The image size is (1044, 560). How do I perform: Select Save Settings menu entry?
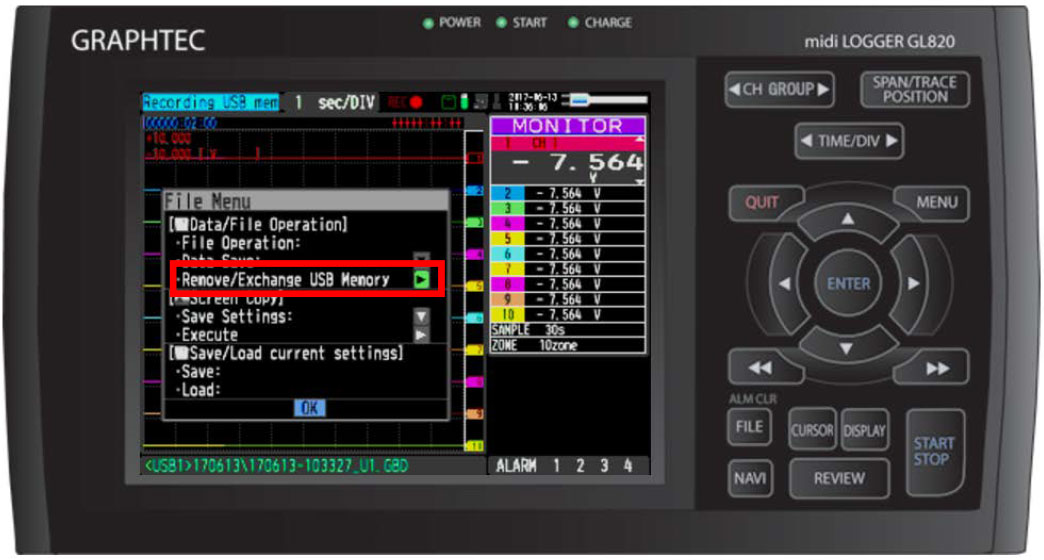(x=234, y=316)
